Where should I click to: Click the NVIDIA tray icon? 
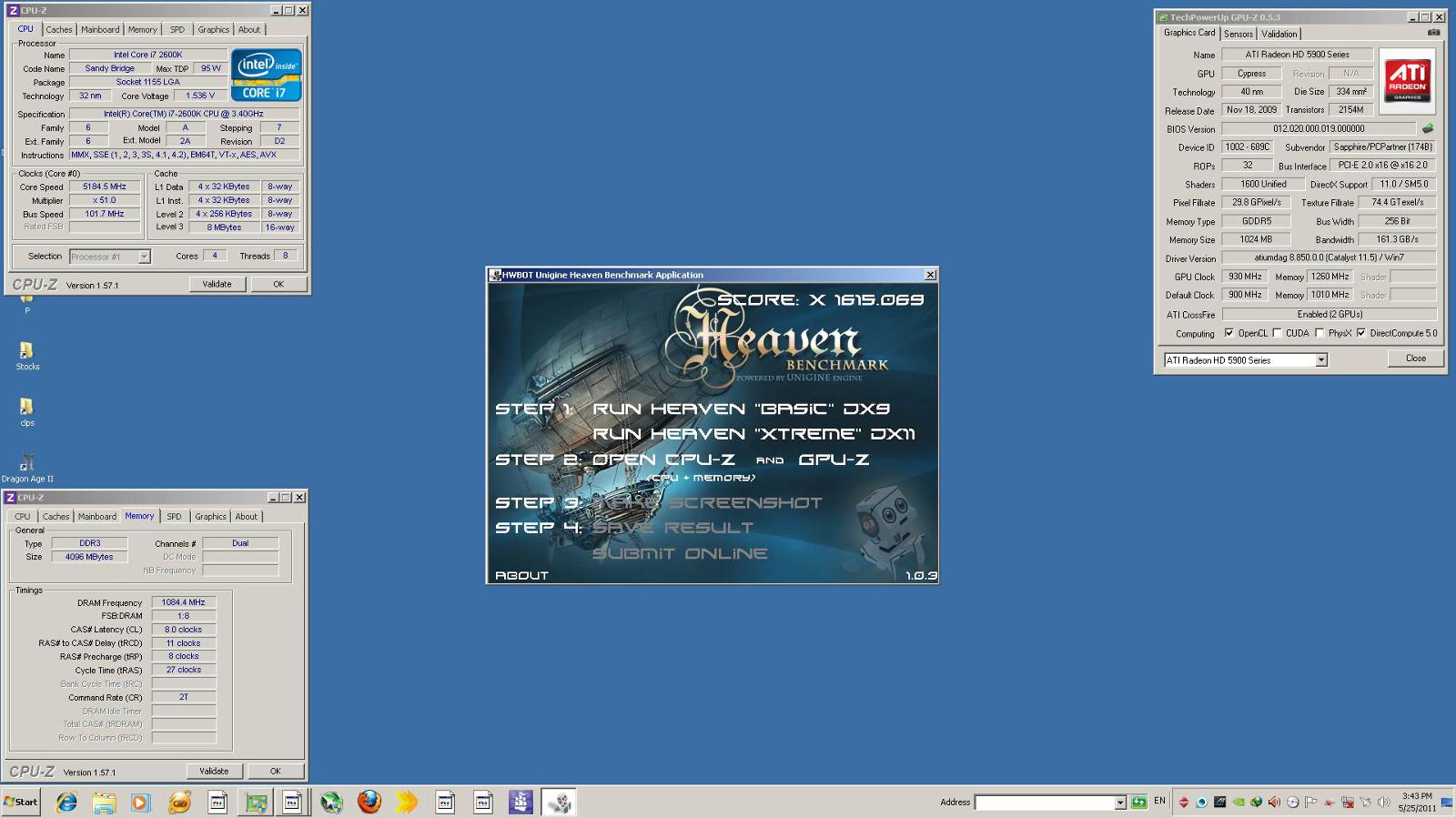1239,802
